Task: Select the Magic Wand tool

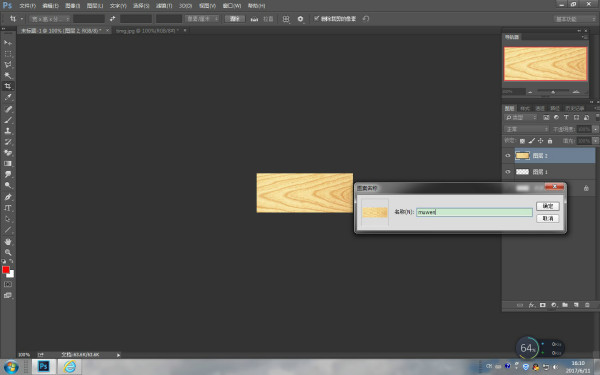Action: click(x=8, y=75)
